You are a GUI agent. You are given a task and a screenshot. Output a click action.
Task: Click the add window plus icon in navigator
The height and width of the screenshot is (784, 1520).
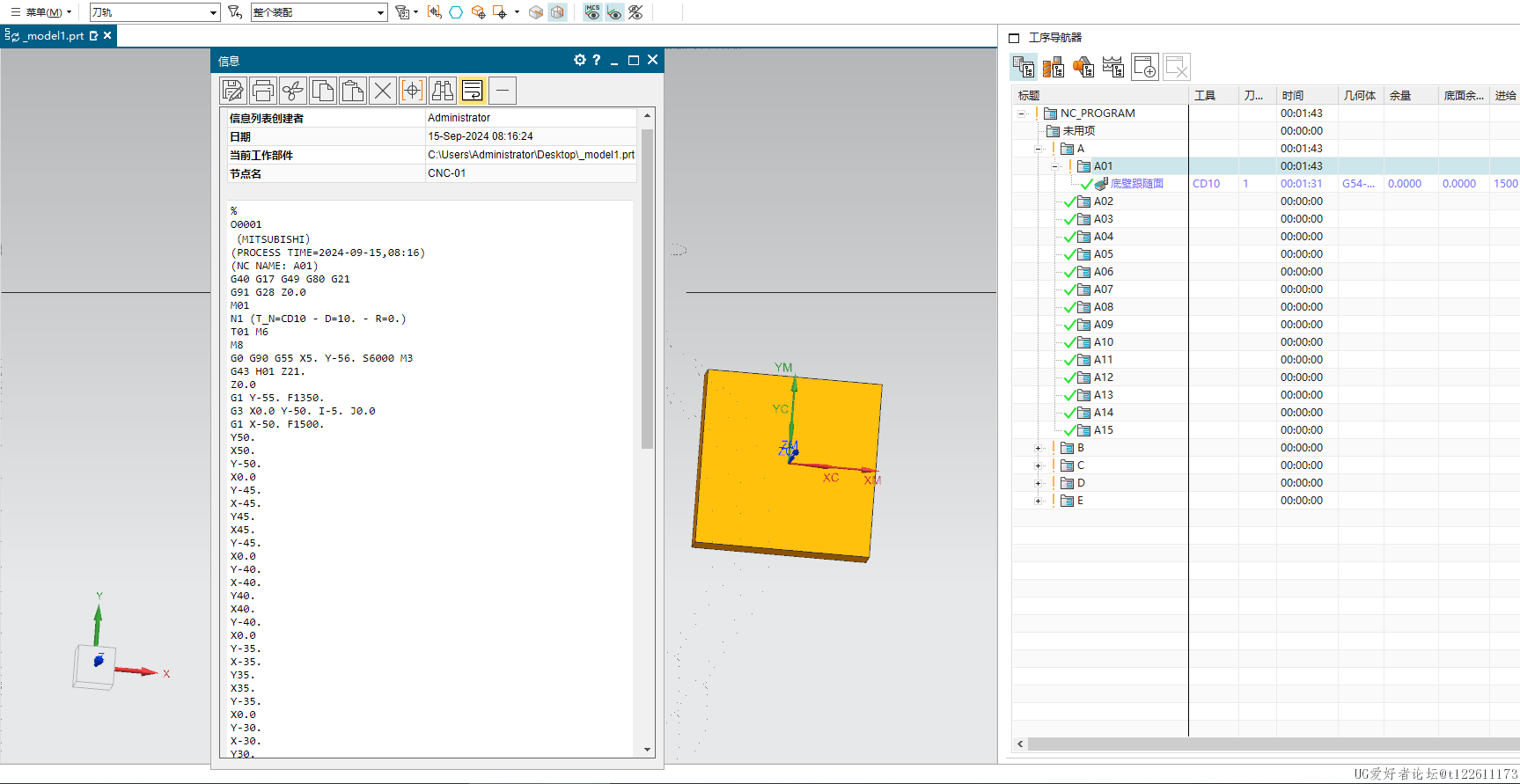point(1145,67)
